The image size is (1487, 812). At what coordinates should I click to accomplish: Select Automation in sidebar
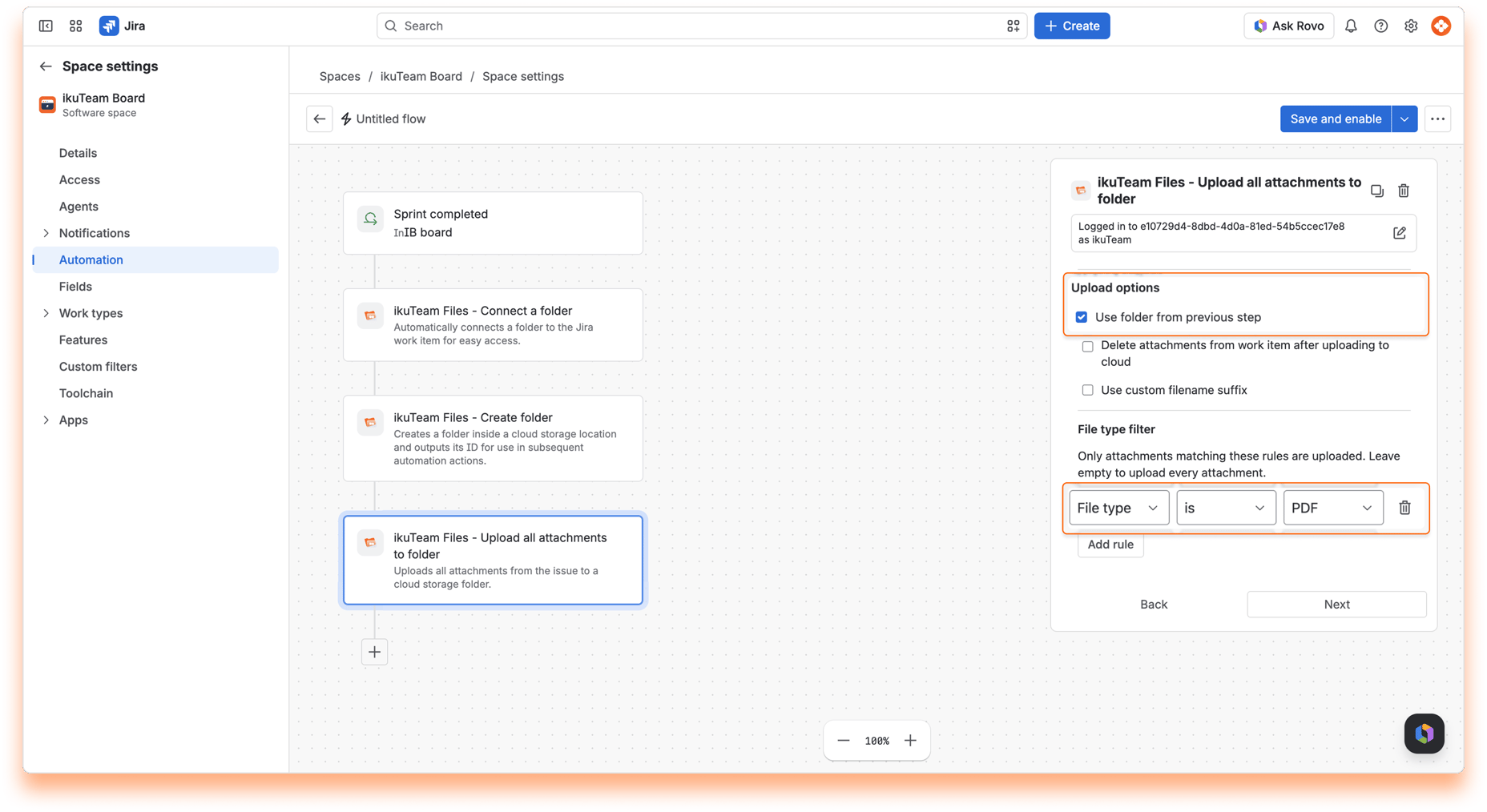pyautogui.click(x=155, y=259)
